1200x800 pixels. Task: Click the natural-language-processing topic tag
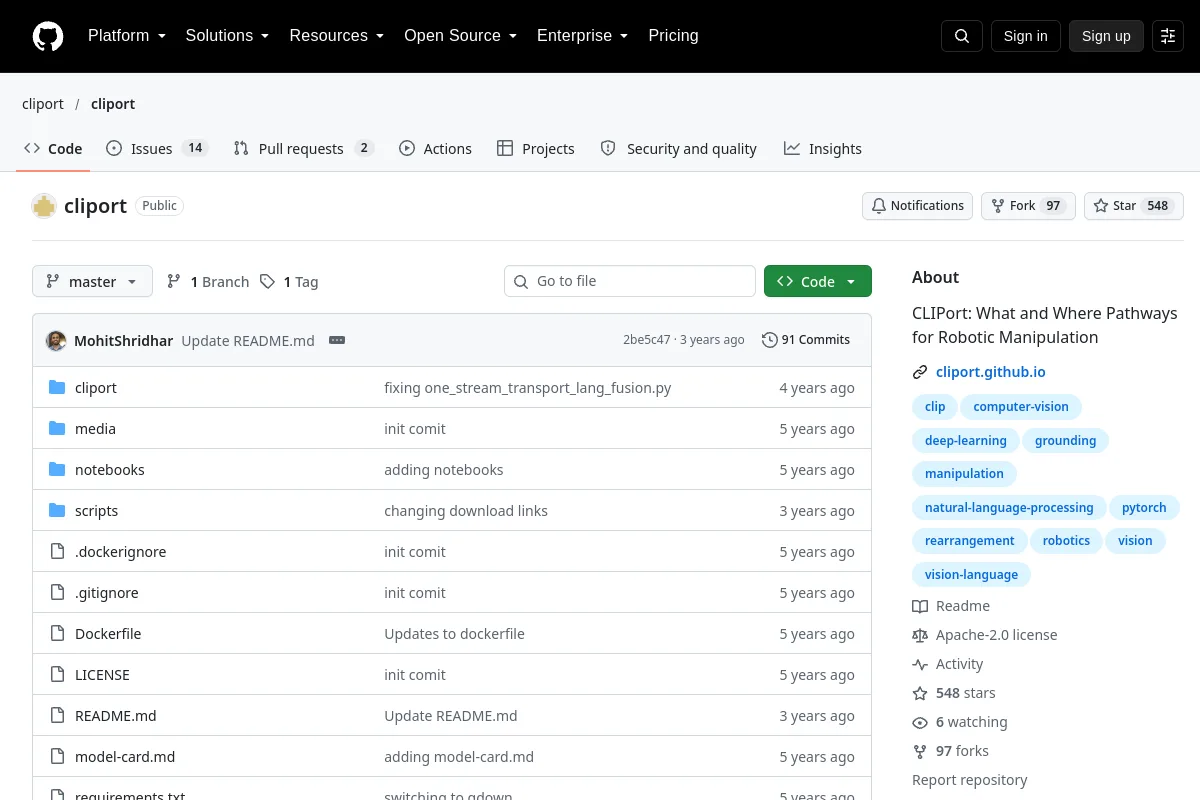1009,508
